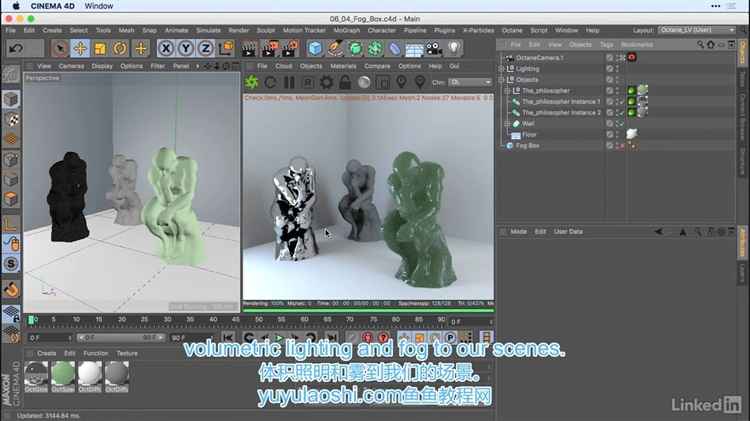
Task: Add a Camera object
Action: [434, 48]
